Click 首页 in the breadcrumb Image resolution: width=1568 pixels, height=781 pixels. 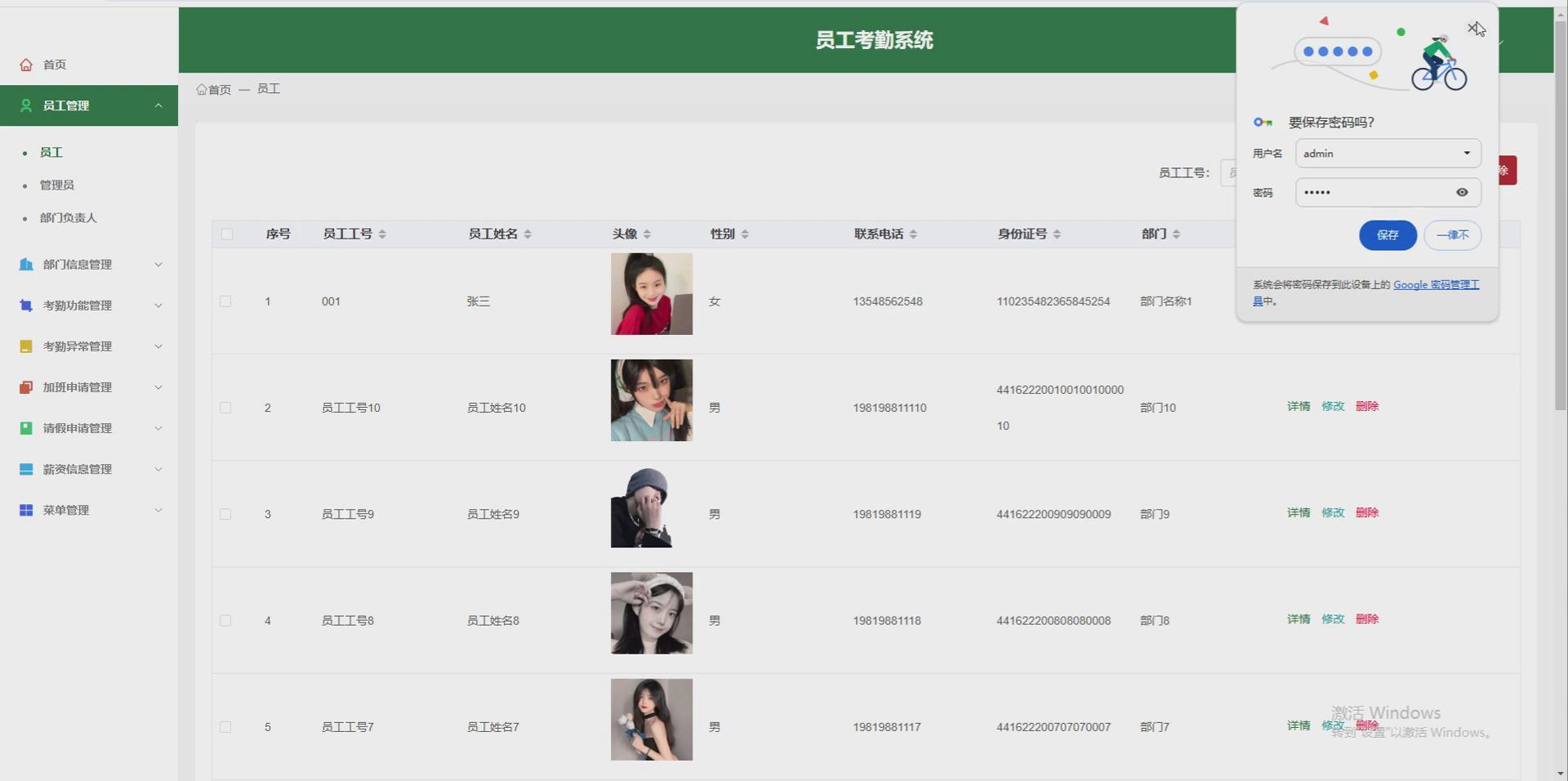(220, 89)
